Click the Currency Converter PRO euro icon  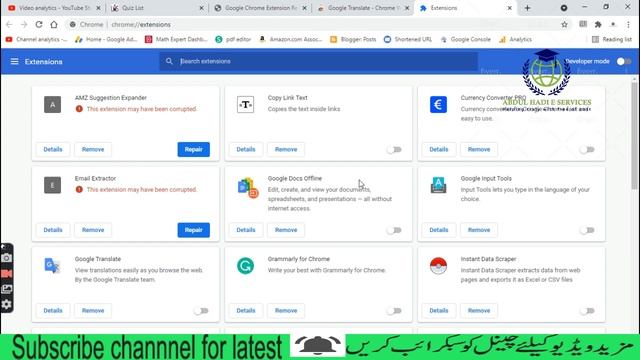(438, 104)
